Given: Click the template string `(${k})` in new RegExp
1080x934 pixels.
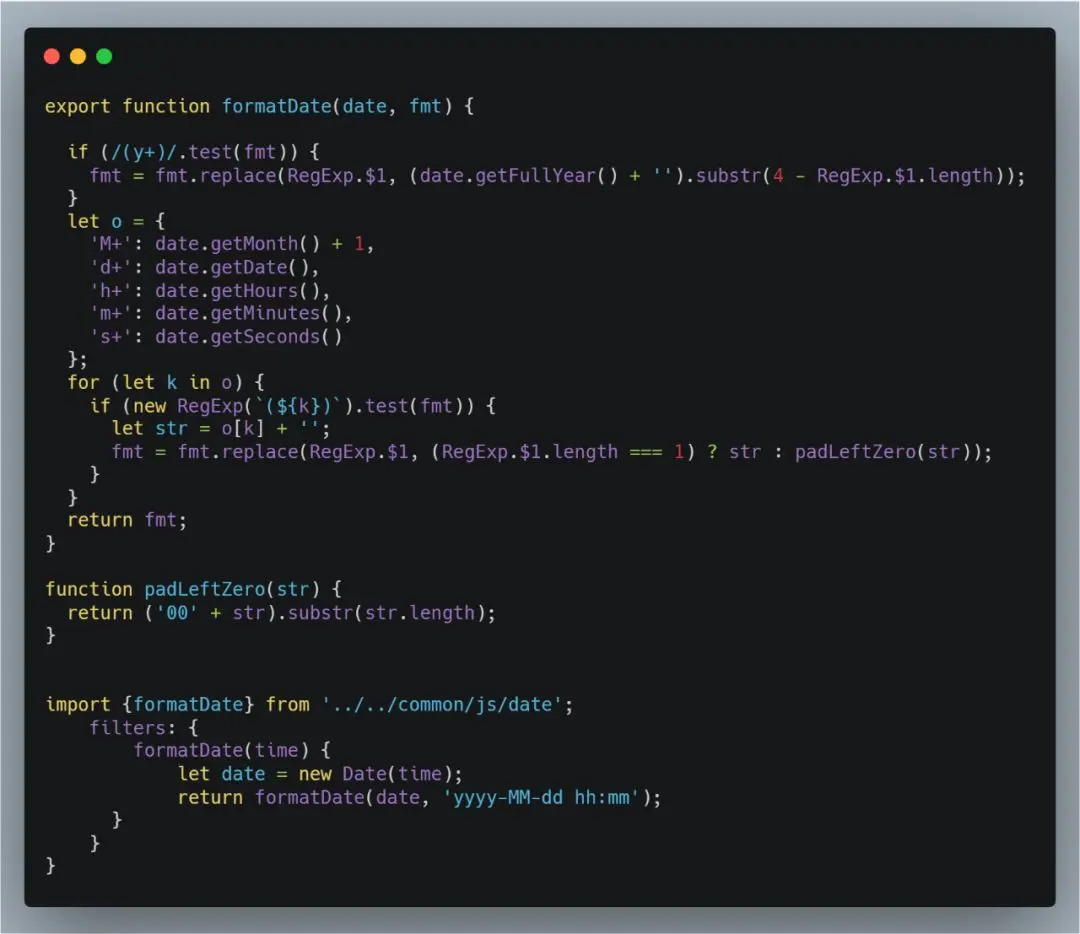Looking at the screenshot, I should pyautogui.click(x=299, y=406).
